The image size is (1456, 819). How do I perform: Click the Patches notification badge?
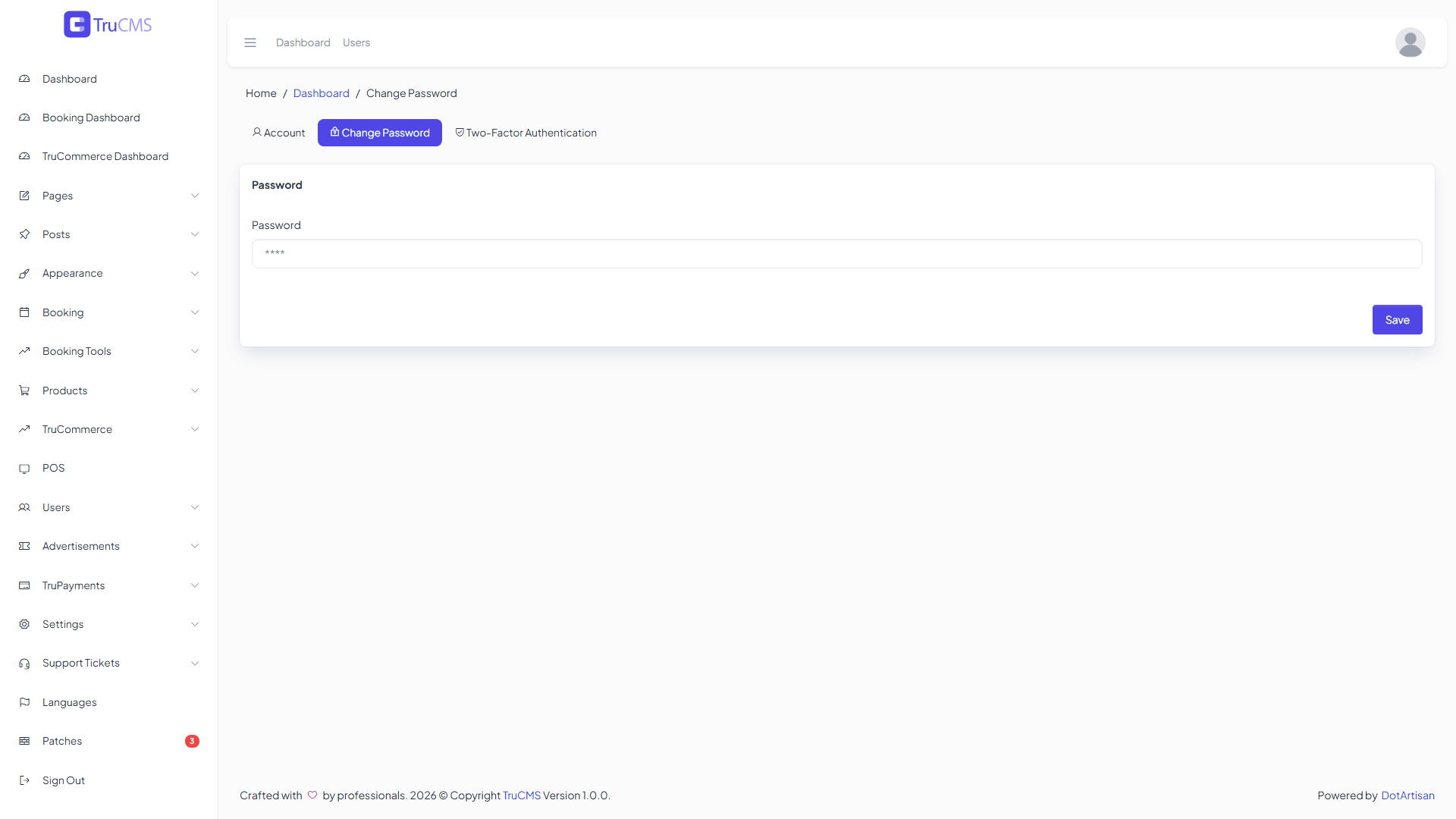[x=192, y=741]
